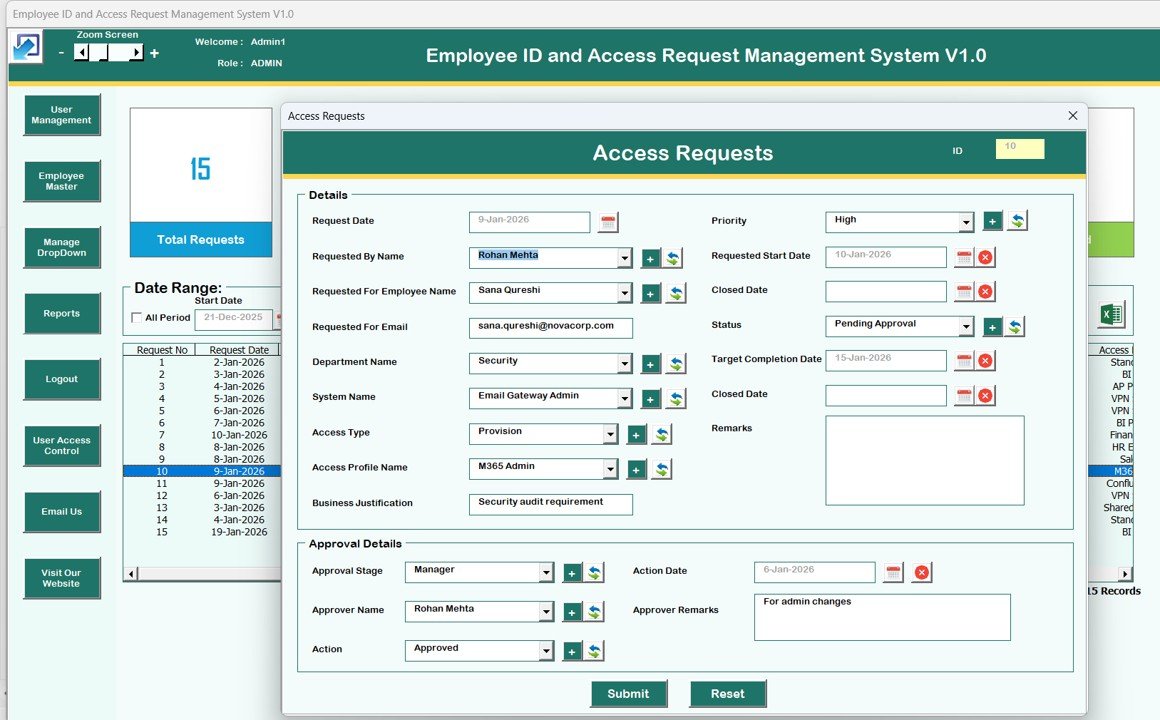This screenshot has height=720, width=1160.
Task: Refresh the Access Profile Name list
Action: click(661, 469)
